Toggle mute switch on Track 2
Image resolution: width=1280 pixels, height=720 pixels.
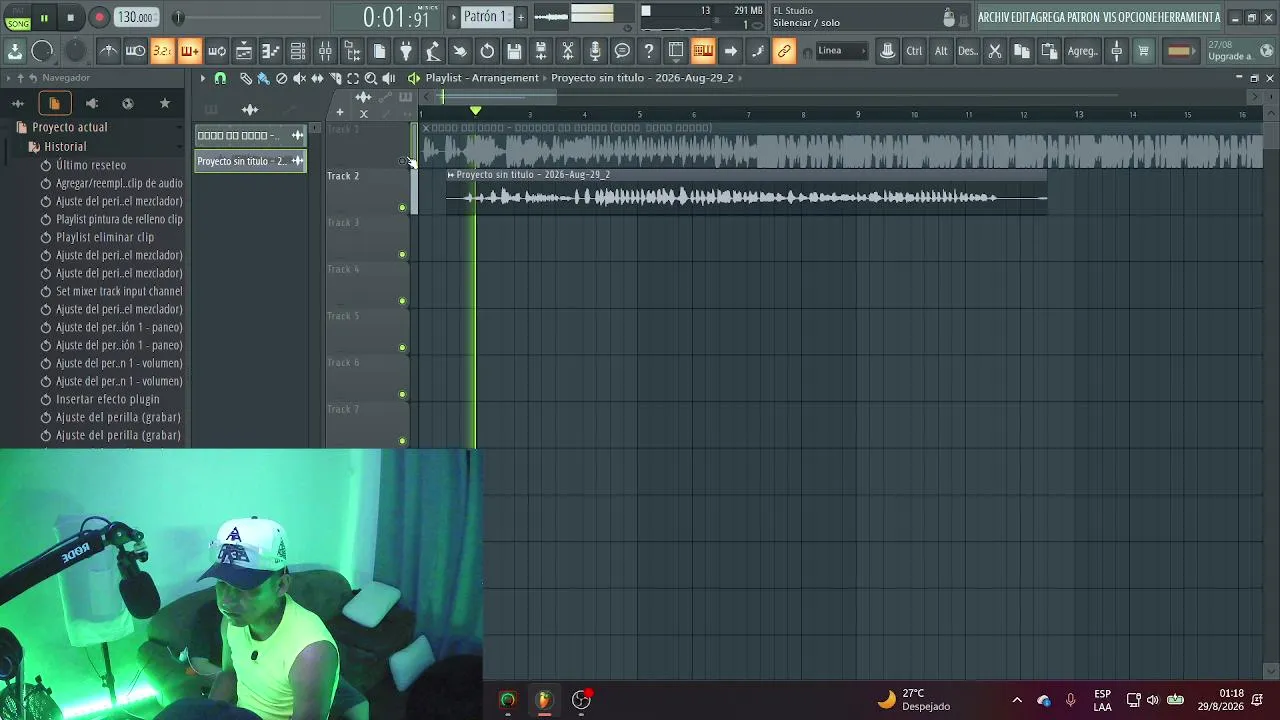pyautogui.click(x=403, y=208)
